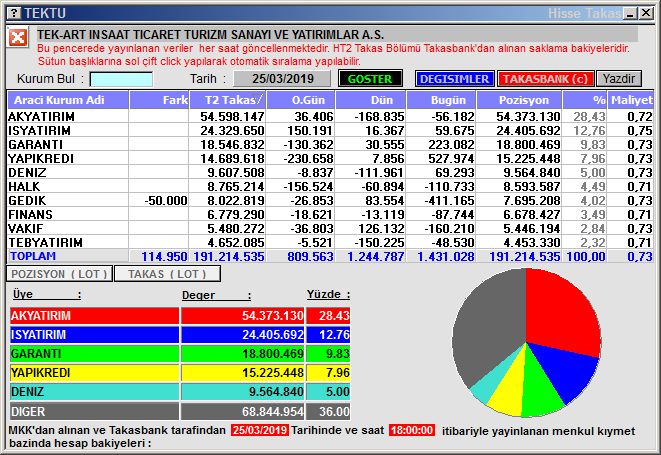
Task: Click the TEKTU title bar app icon
Action: pos(12,12)
